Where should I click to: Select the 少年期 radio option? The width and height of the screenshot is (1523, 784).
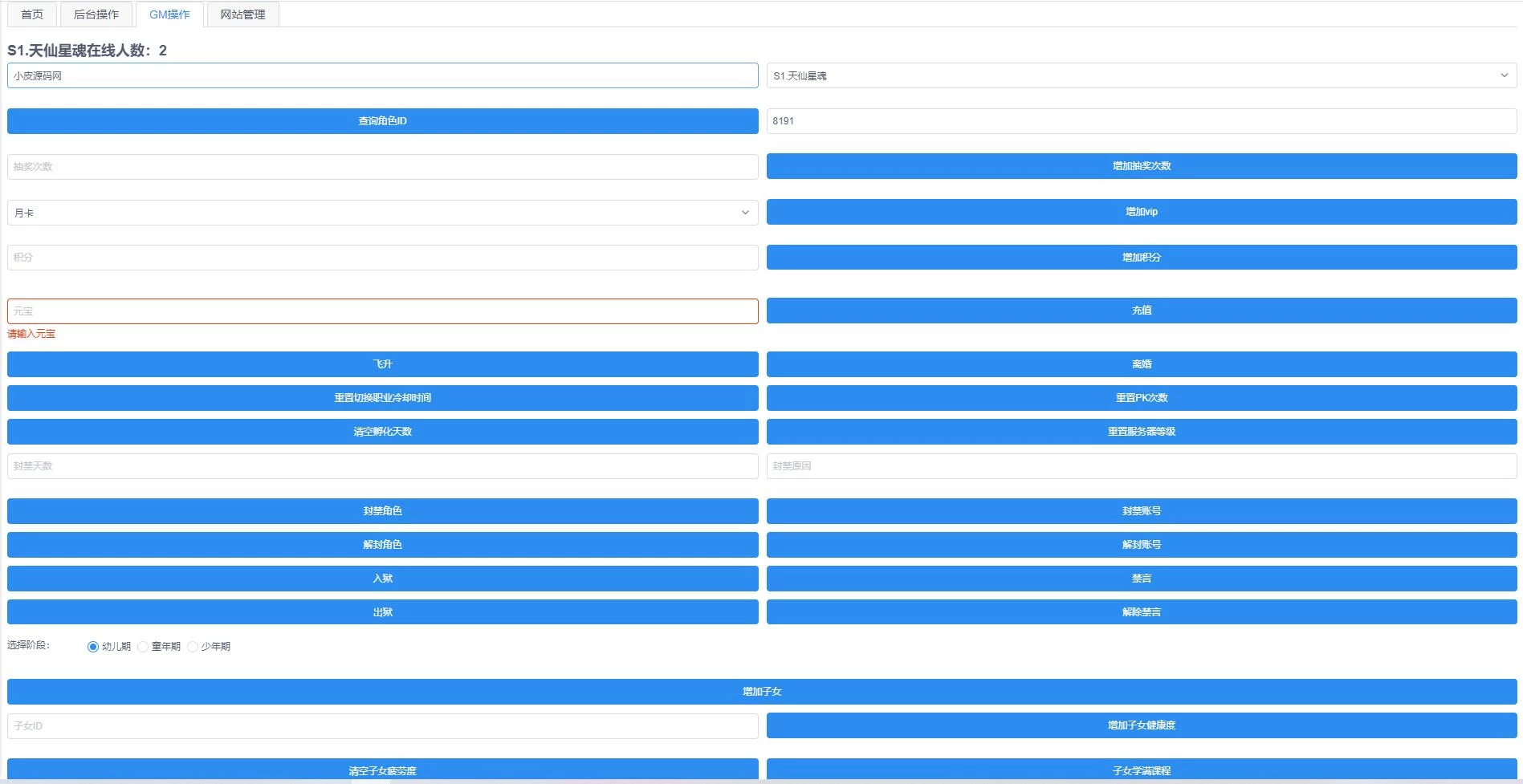193,647
